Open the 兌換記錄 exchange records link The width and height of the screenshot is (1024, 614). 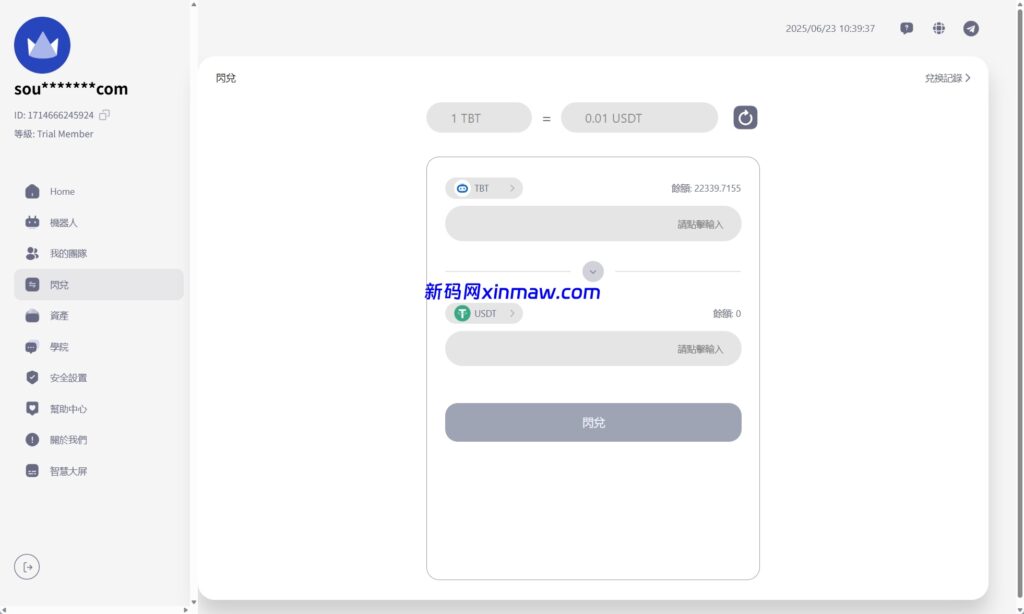tap(946, 77)
